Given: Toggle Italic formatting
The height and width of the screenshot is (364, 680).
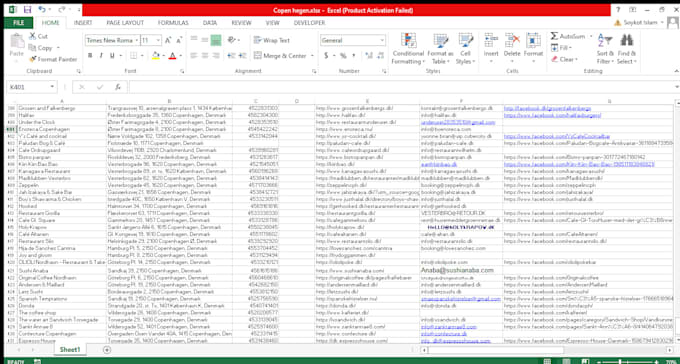Looking at the screenshot, I should [x=101, y=56].
